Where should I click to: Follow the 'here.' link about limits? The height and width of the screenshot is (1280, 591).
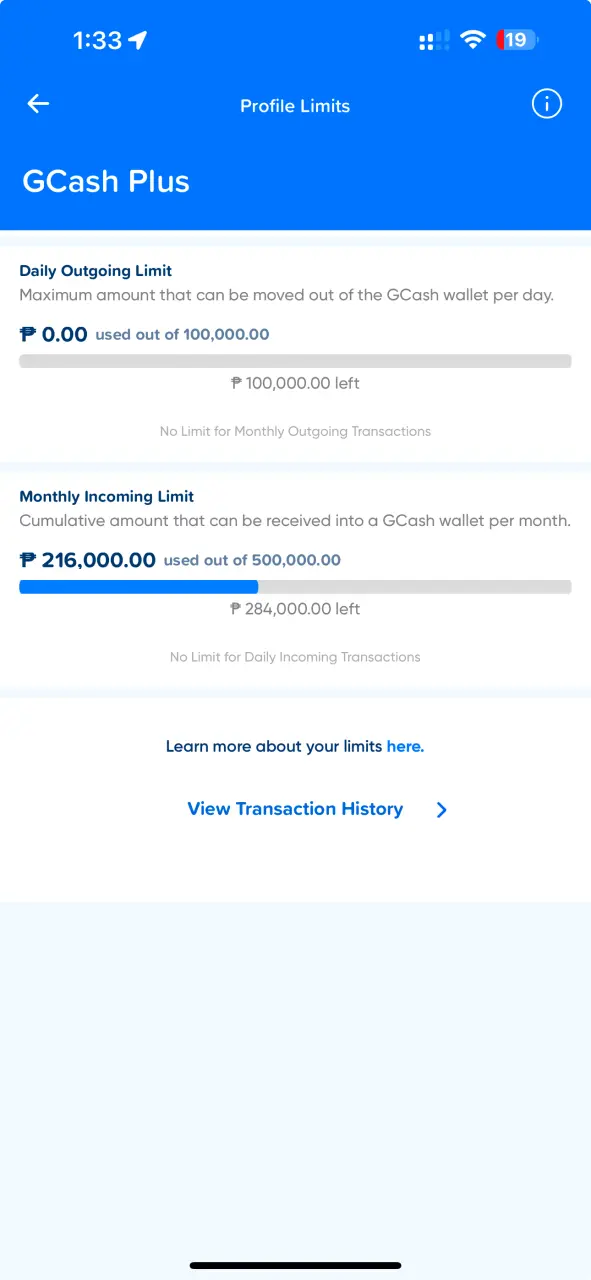click(405, 746)
